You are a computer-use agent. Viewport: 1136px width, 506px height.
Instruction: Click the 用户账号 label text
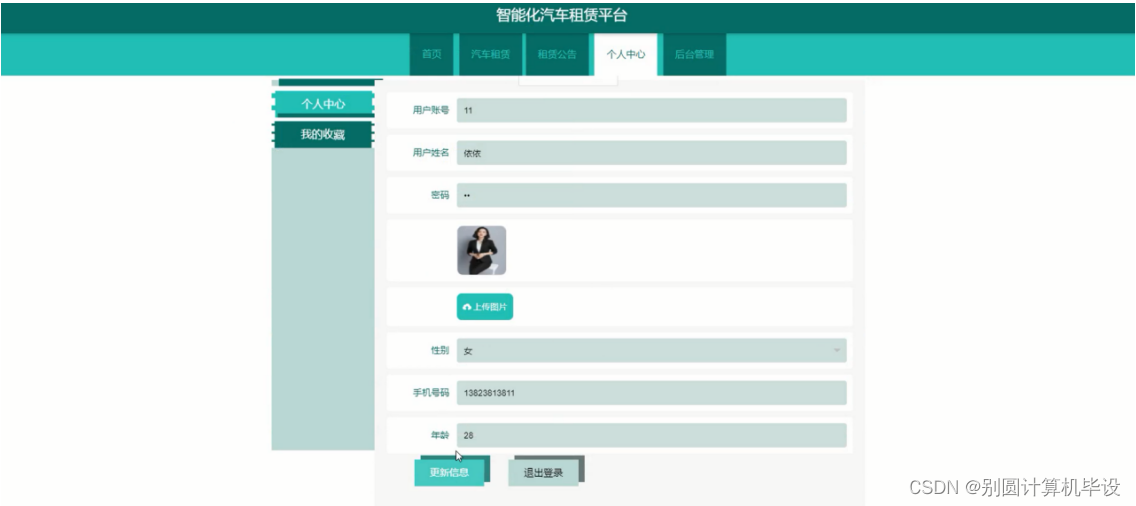point(431,110)
